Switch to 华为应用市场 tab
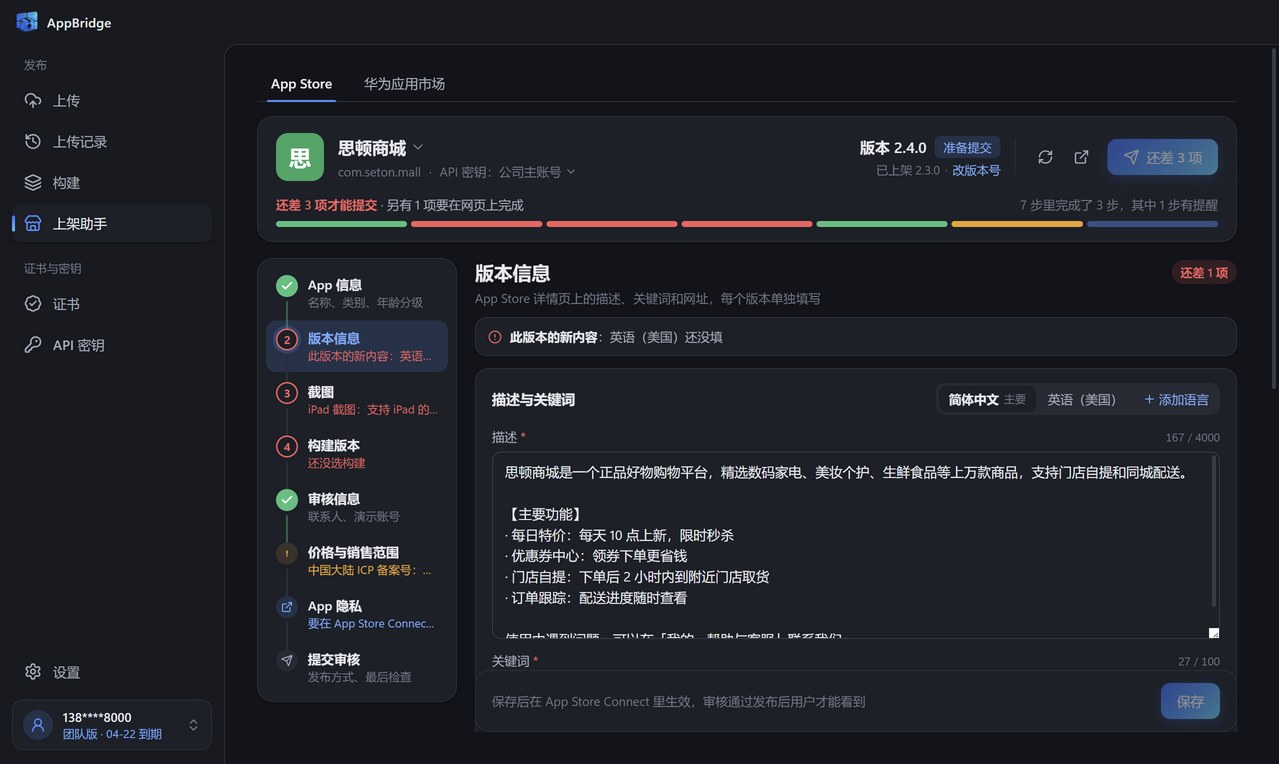This screenshot has width=1279, height=764. (x=404, y=84)
